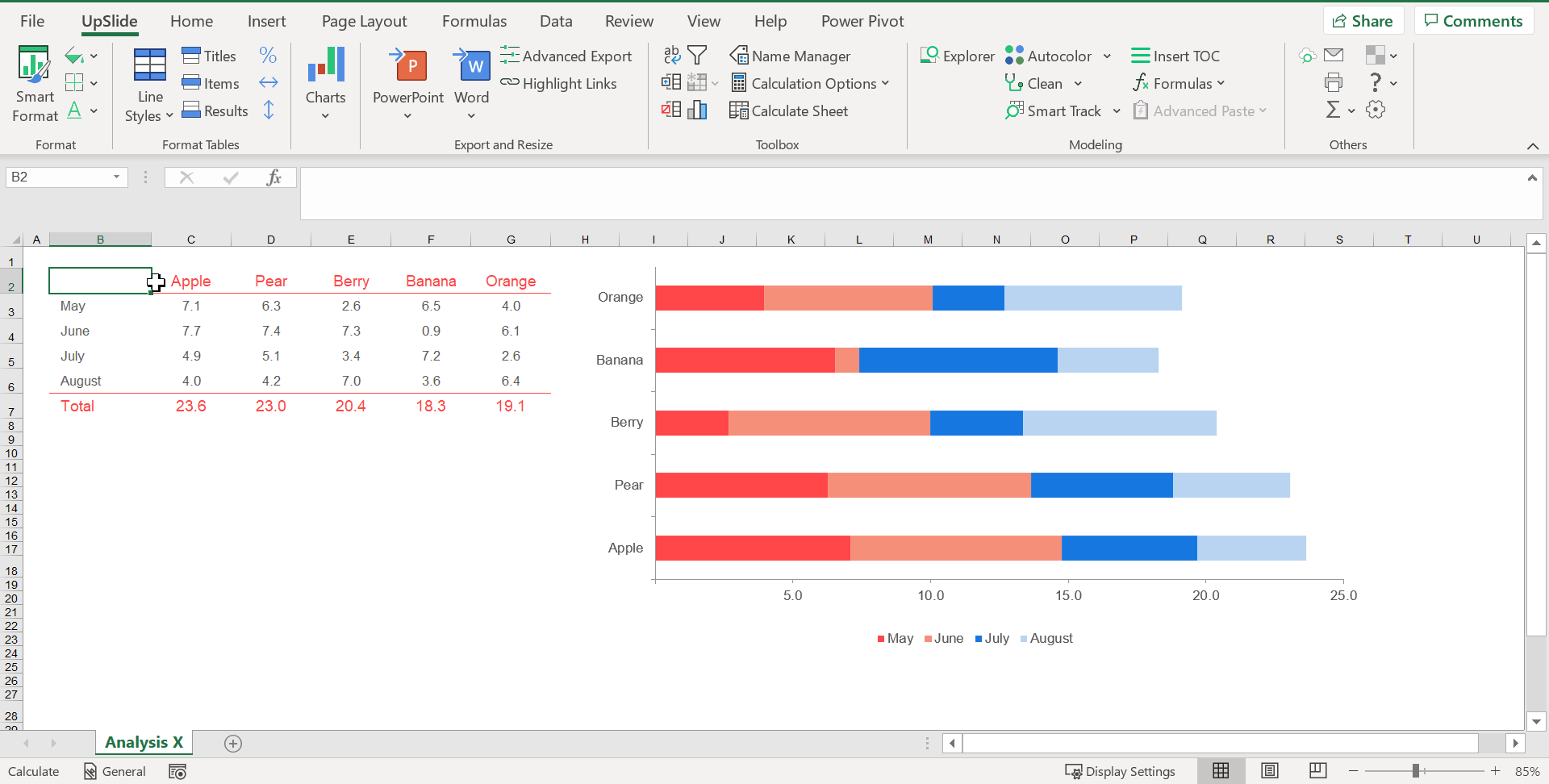Select the Name Manager tool

pos(790,56)
